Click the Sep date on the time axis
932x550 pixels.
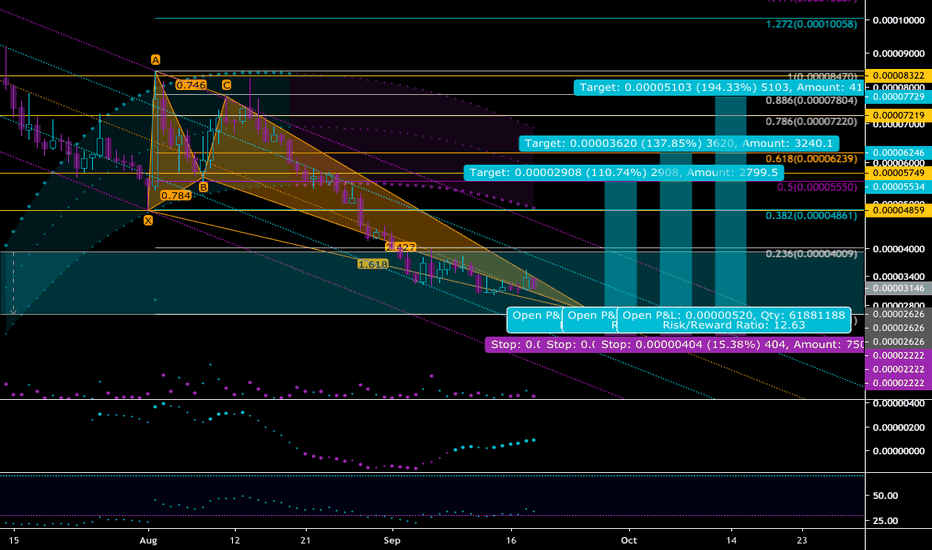point(392,540)
